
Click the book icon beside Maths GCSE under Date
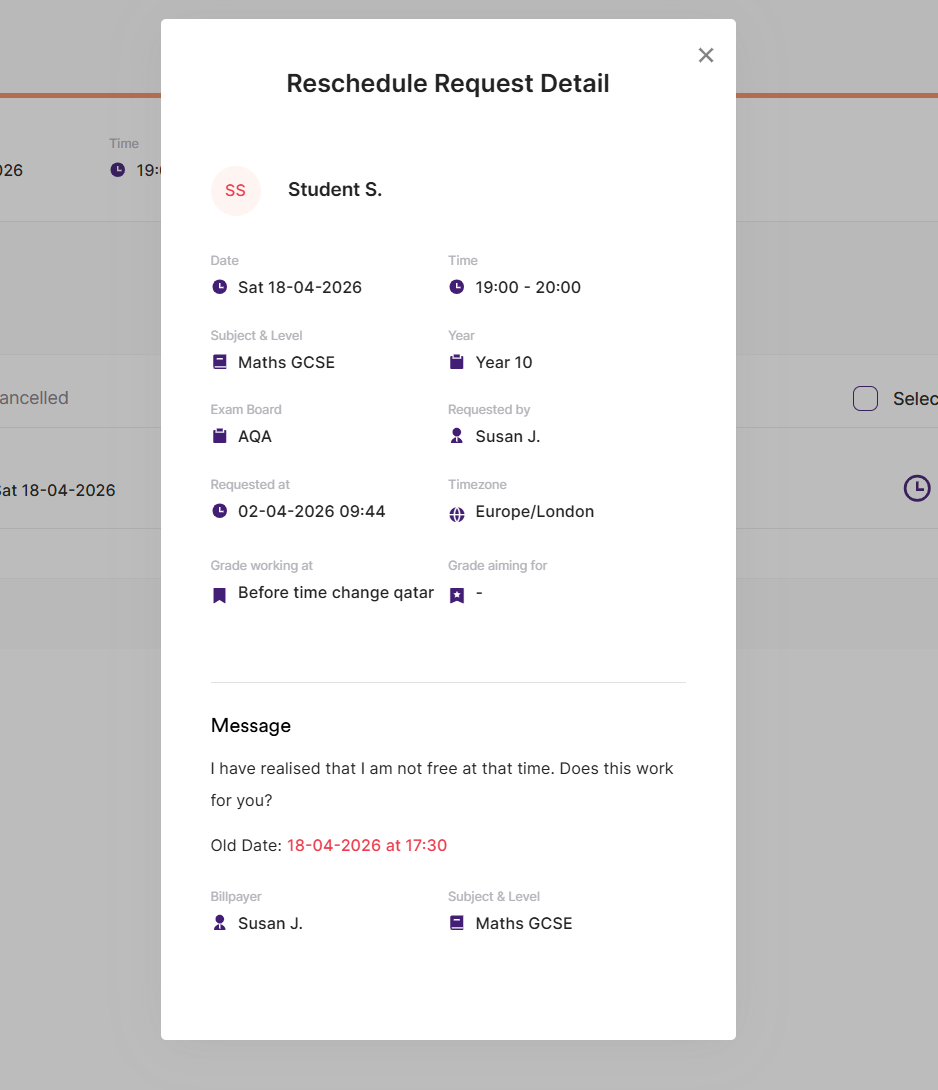pyautogui.click(x=220, y=362)
